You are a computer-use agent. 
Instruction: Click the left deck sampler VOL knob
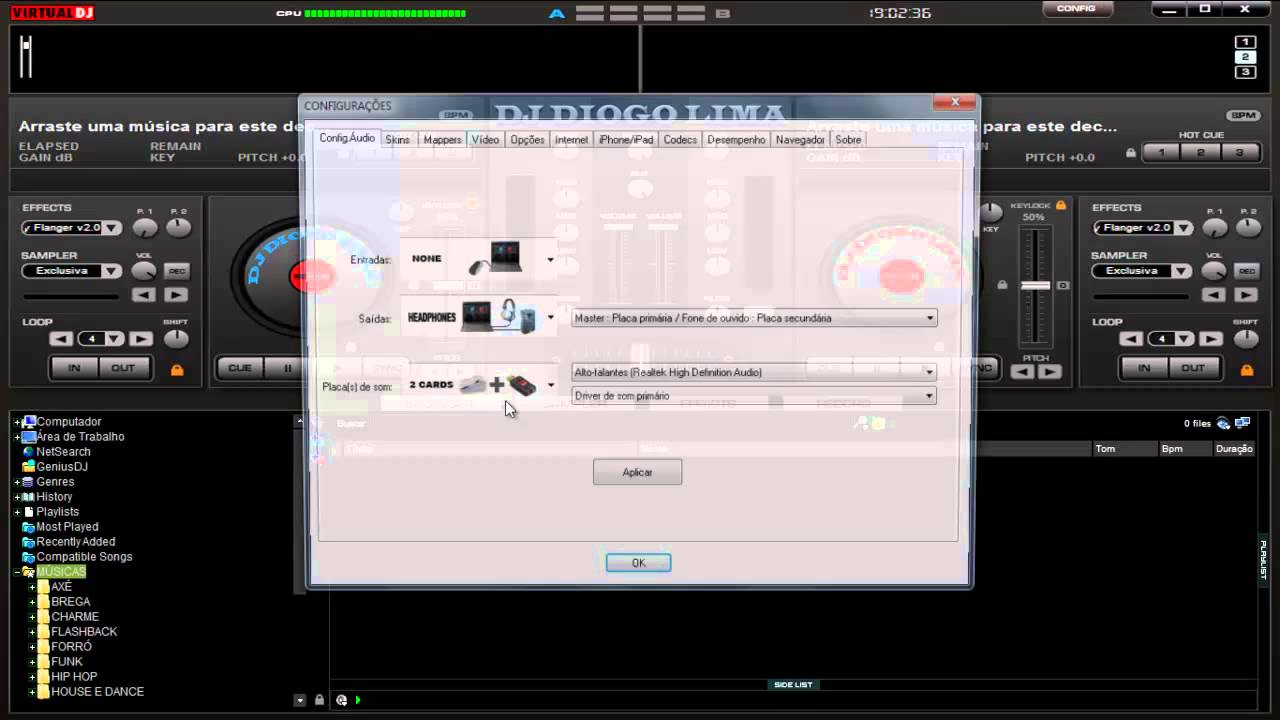coord(144,270)
